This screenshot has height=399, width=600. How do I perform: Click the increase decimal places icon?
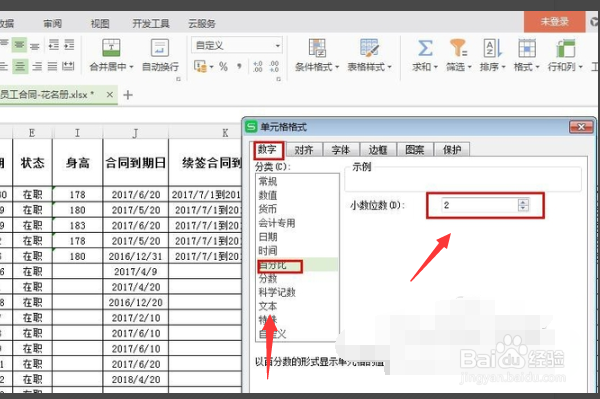pos(258,67)
